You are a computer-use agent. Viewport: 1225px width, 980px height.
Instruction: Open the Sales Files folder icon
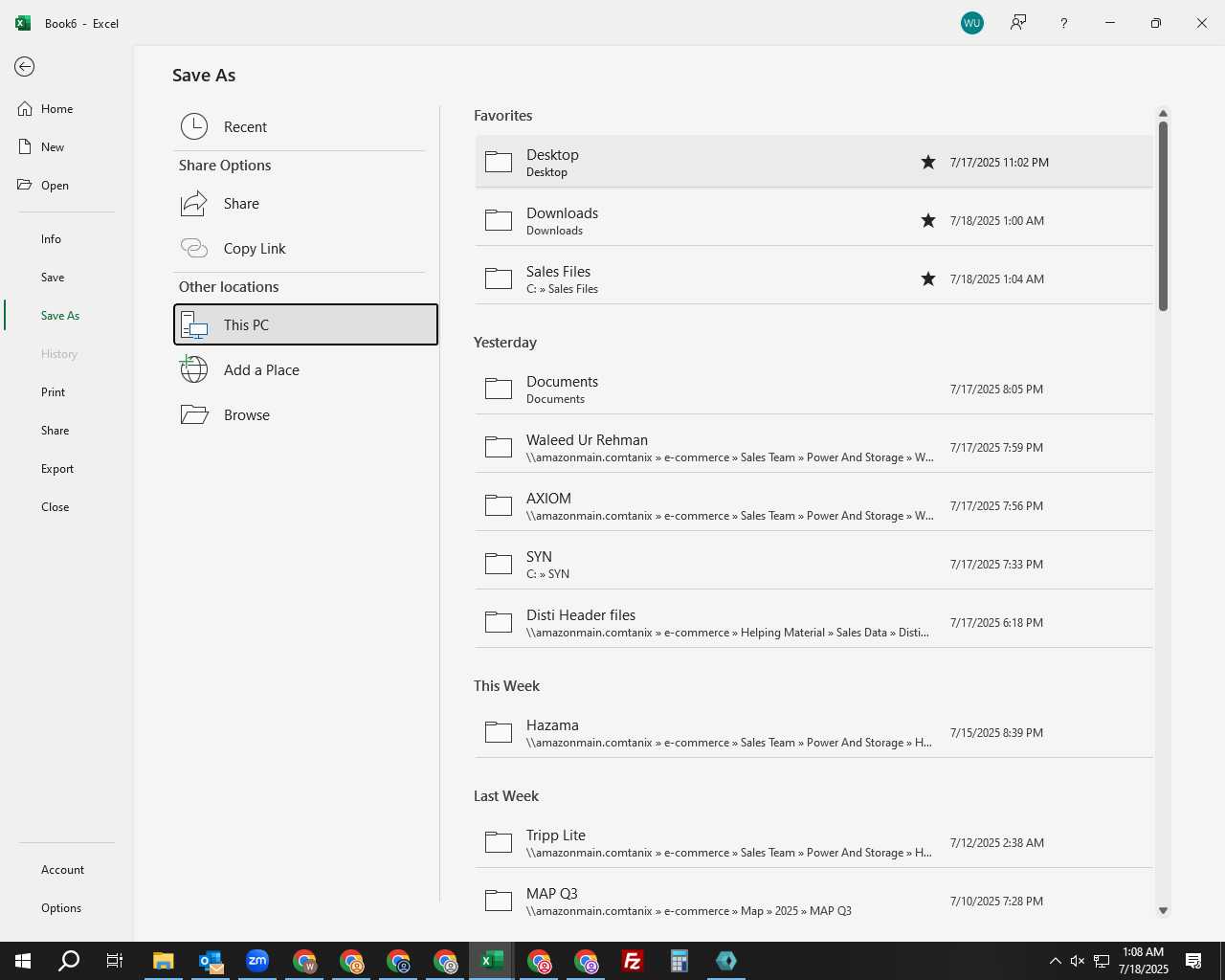point(499,278)
